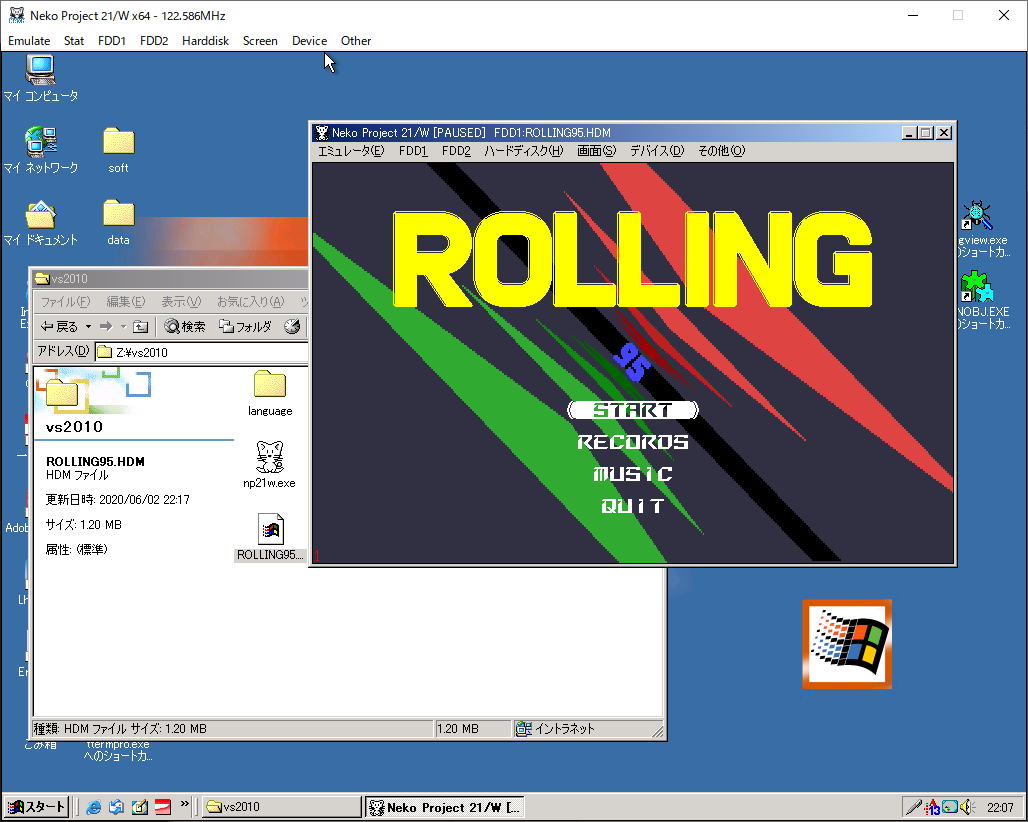1028x822 pixels.
Task: Close the inner Neko Project 21/W window
Action: [944, 133]
